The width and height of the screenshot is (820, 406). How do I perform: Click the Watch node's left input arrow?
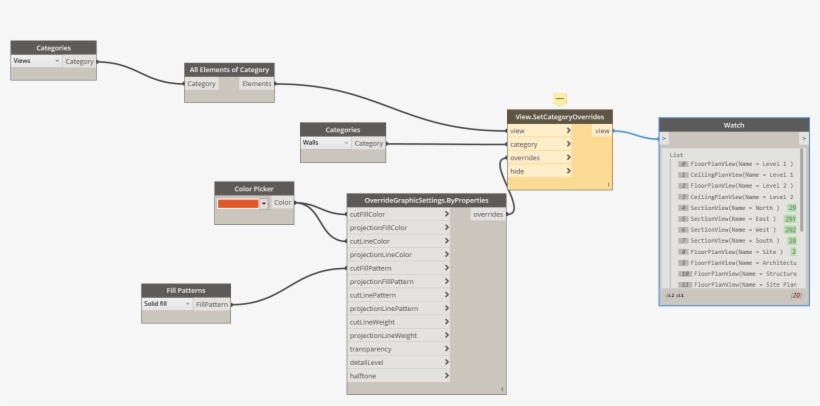coord(664,138)
